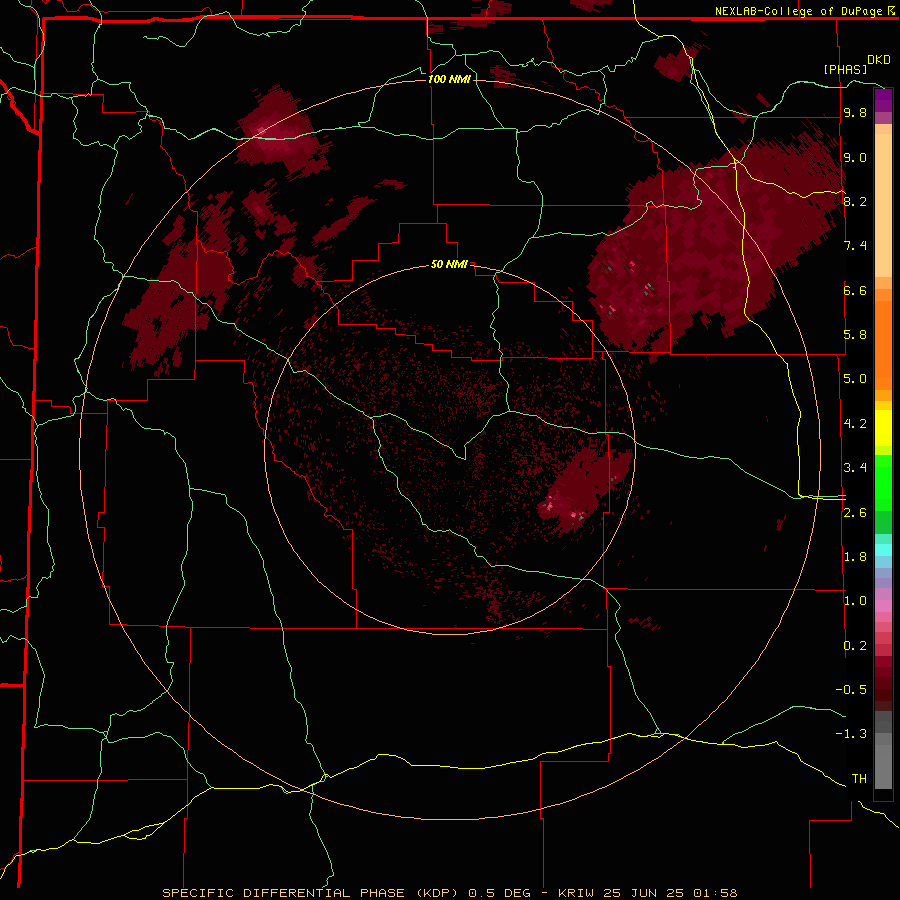The height and width of the screenshot is (900, 900).
Task: Select the 50 NMI range ring label
Action: click(x=449, y=265)
